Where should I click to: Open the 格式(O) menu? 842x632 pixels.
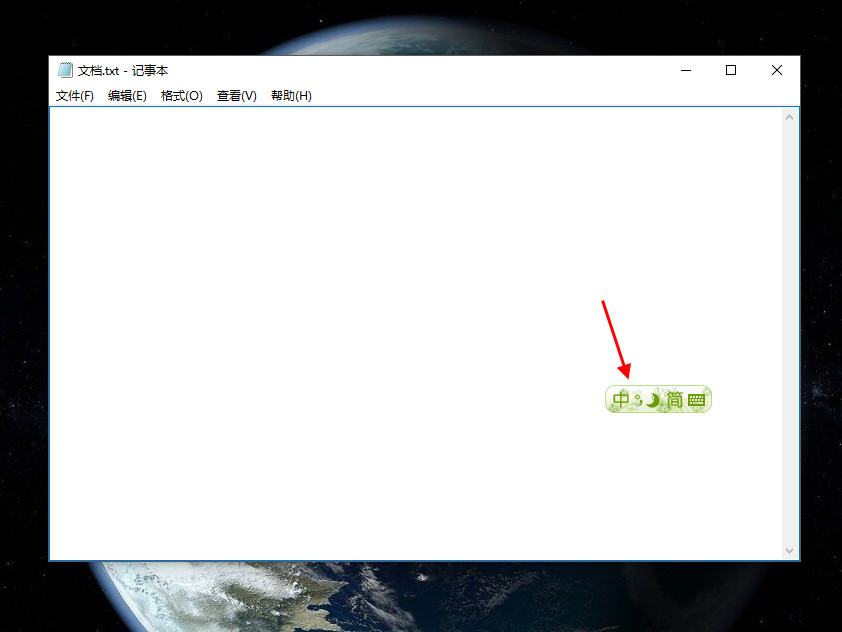tap(182, 96)
